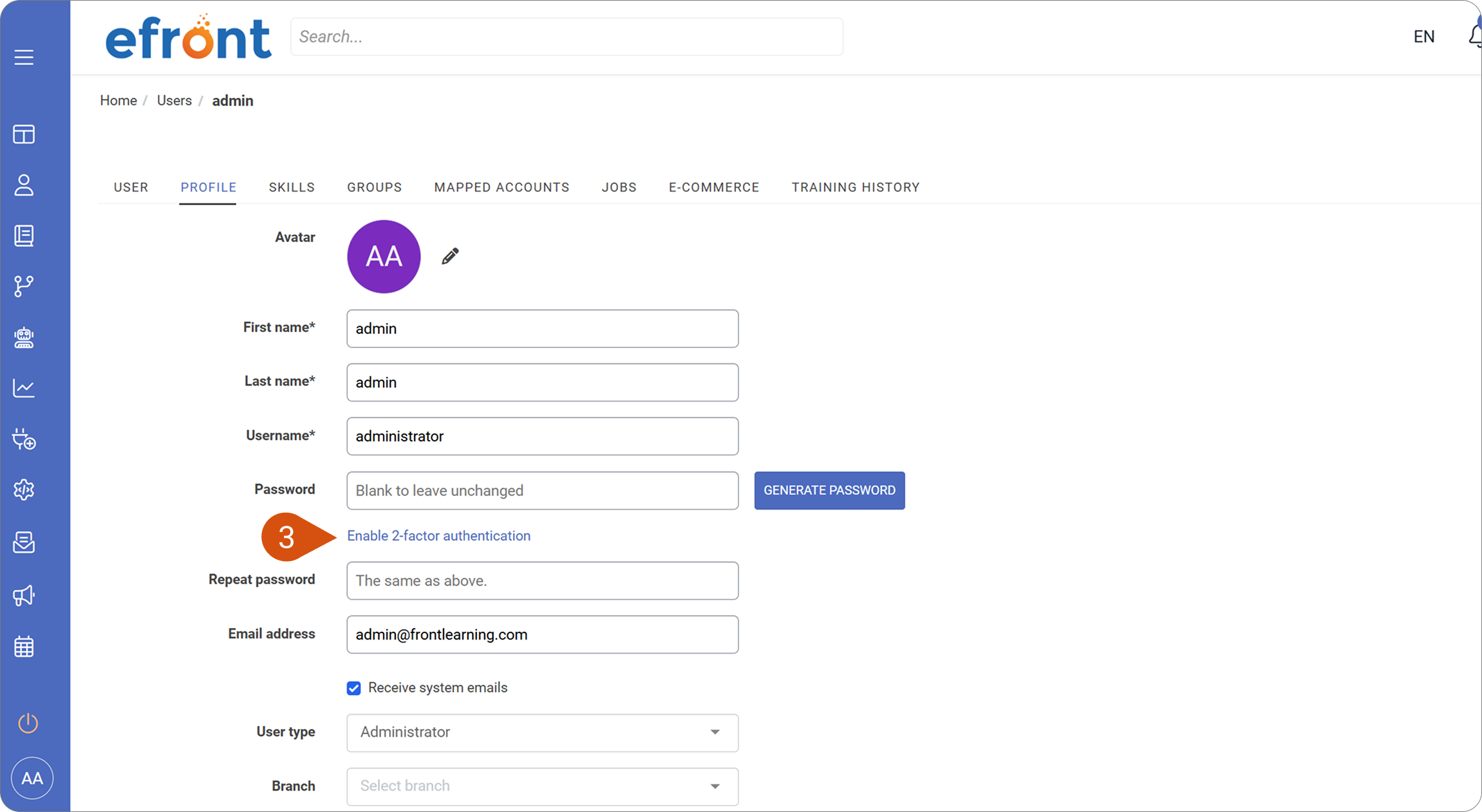The width and height of the screenshot is (1482, 812).
Task: Open the branches fork icon in sidebar
Action: (24, 286)
